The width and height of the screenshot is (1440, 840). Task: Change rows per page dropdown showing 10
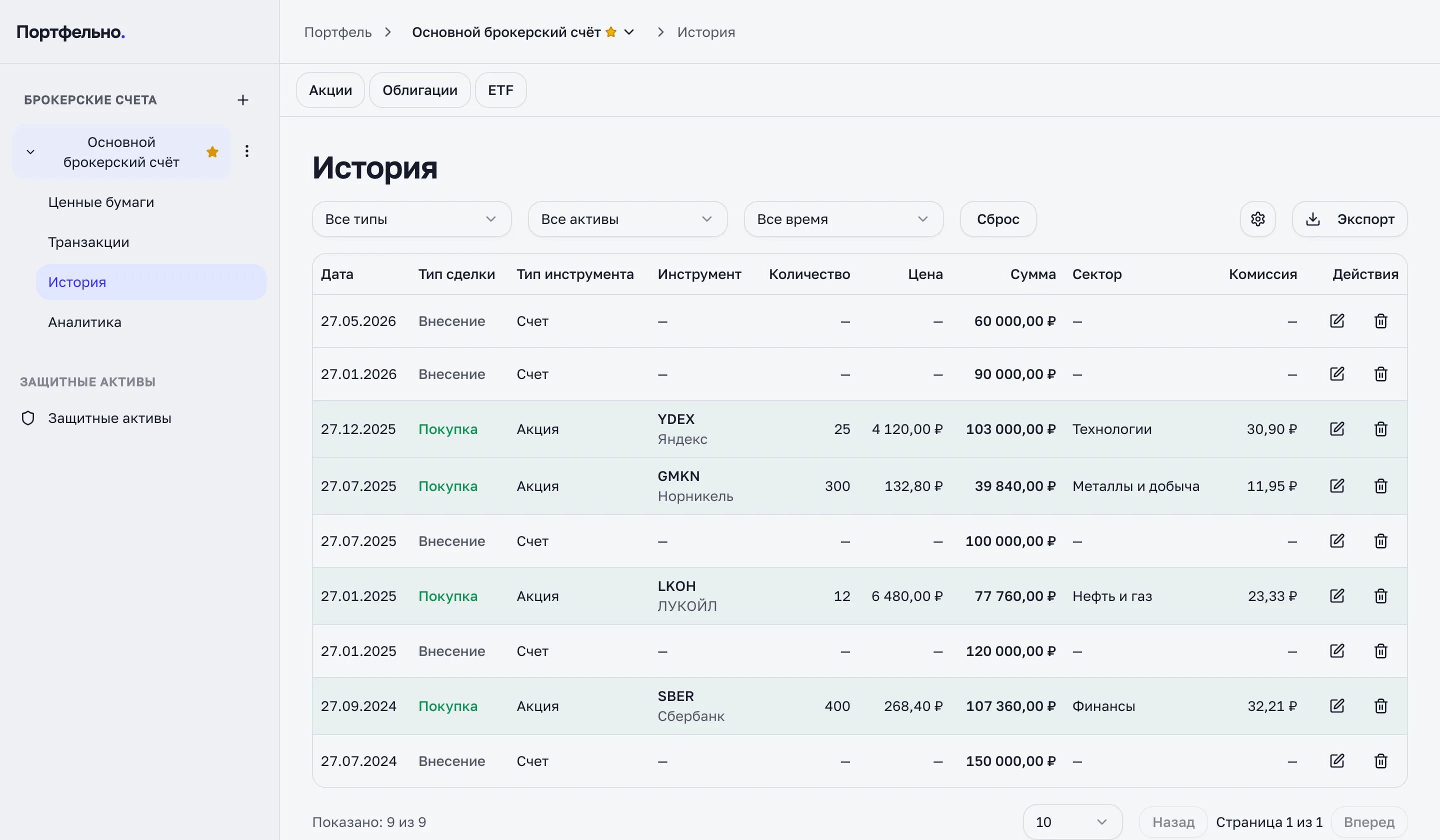coord(1072,821)
